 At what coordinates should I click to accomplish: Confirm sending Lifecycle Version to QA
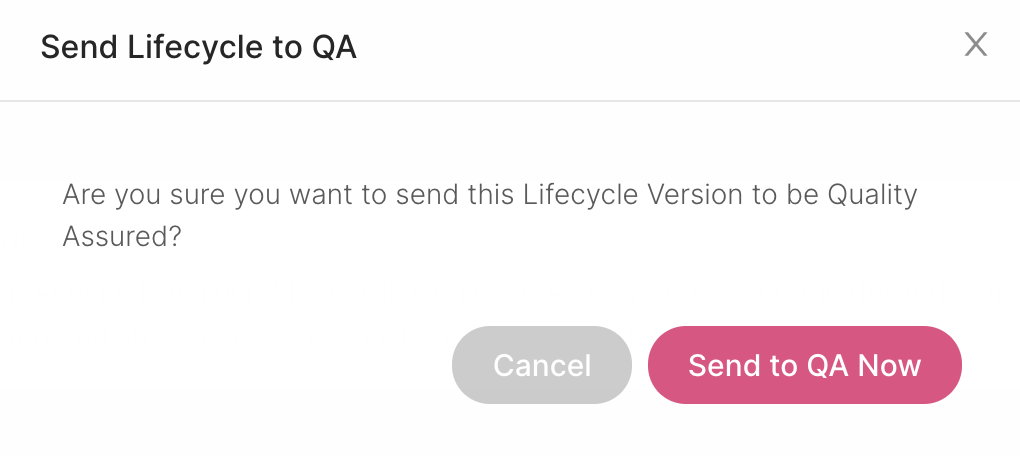point(804,365)
